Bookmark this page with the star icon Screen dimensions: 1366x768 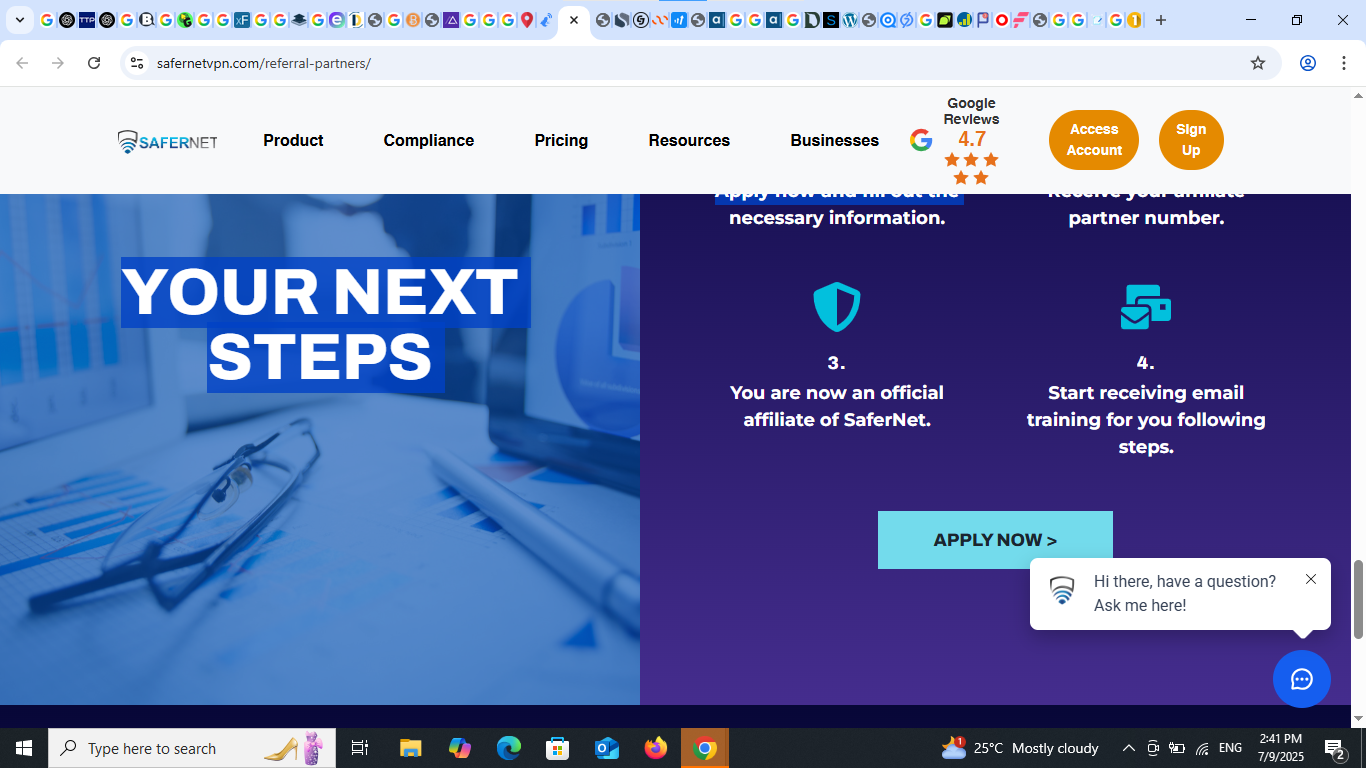1258,63
